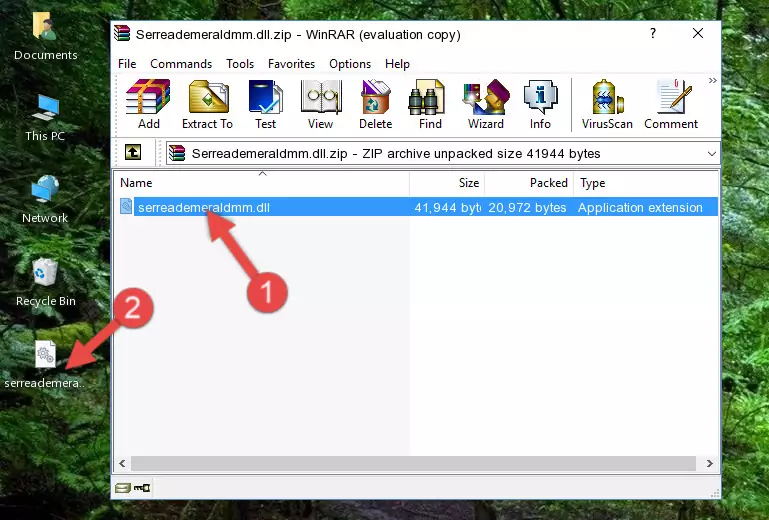
Task: Open the Options menu
Action: pyautogui.click(x=350, y=64)
